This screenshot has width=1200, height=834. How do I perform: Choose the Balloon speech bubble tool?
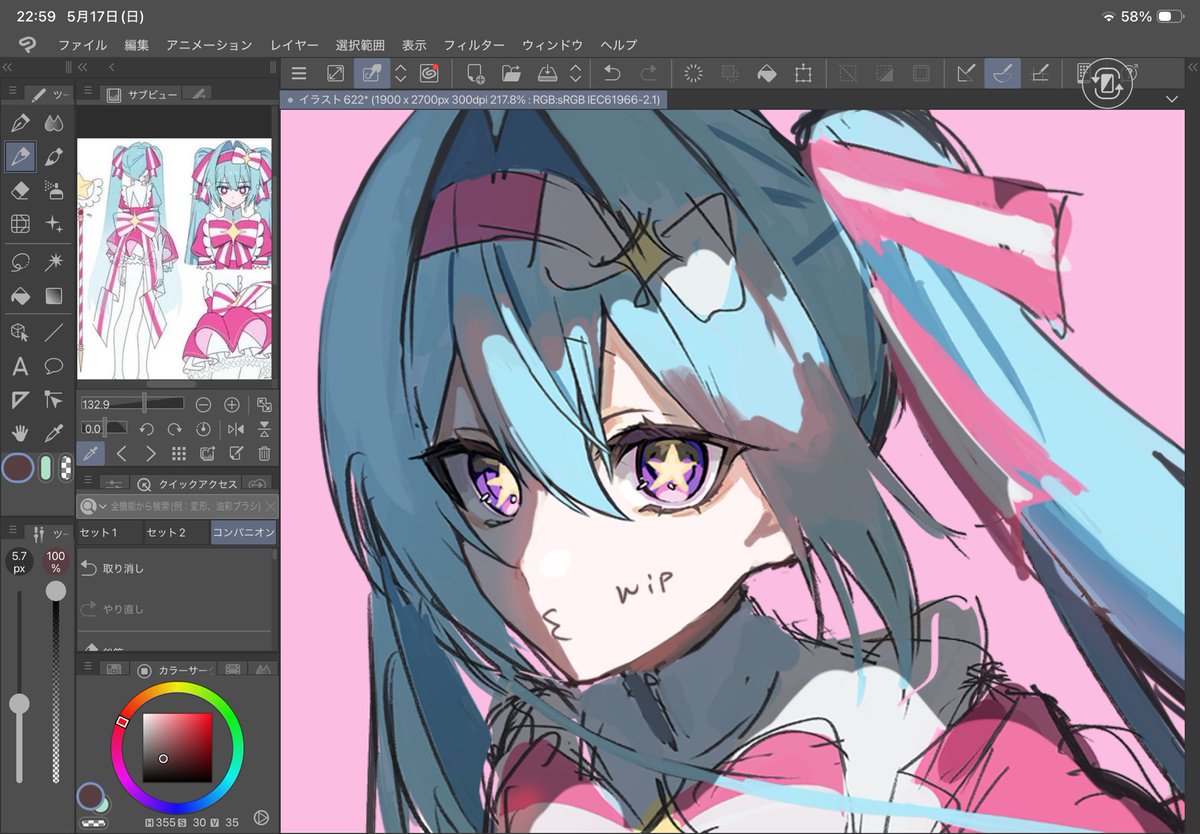pos(54,366)
